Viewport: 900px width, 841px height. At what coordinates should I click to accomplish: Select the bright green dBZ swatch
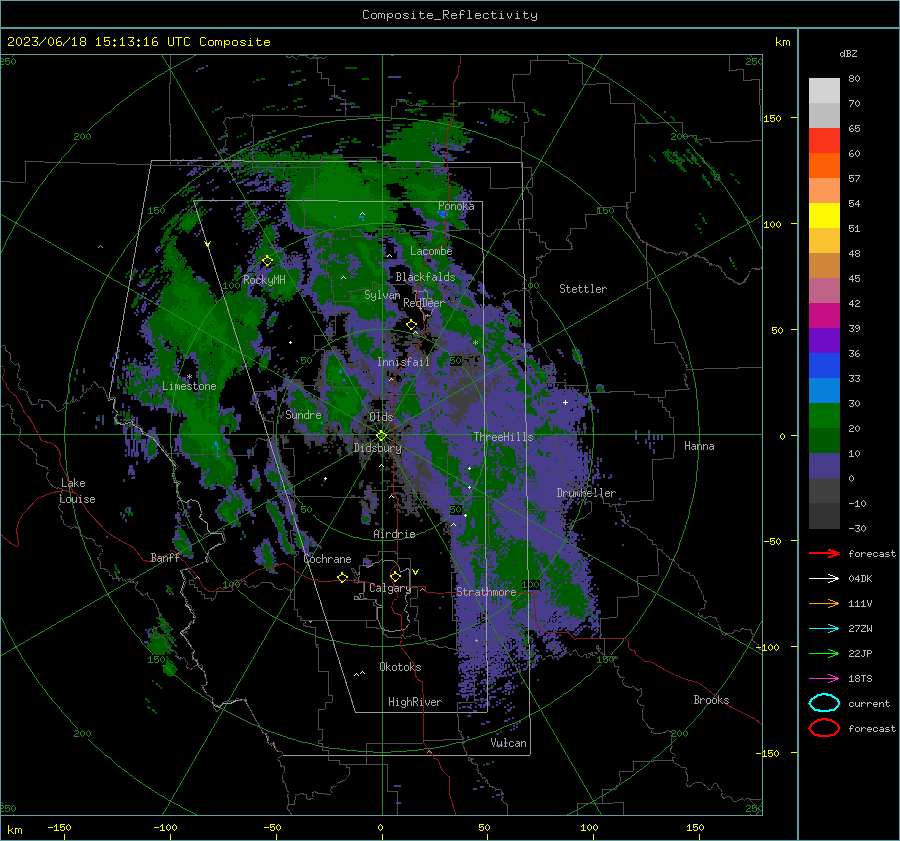click(x=824, y=415)
